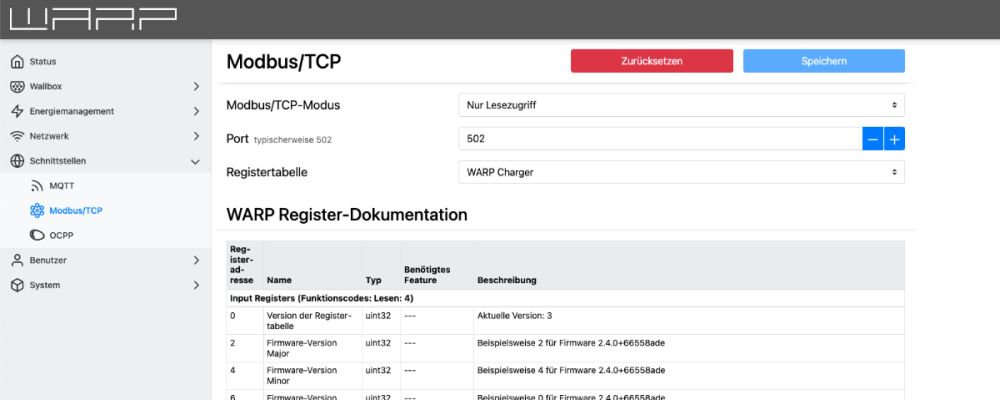The image size is (1000, 400).
Task: Click the Schnittstellen globe icon
Action: pyautogui.click(x=17, y=161)
